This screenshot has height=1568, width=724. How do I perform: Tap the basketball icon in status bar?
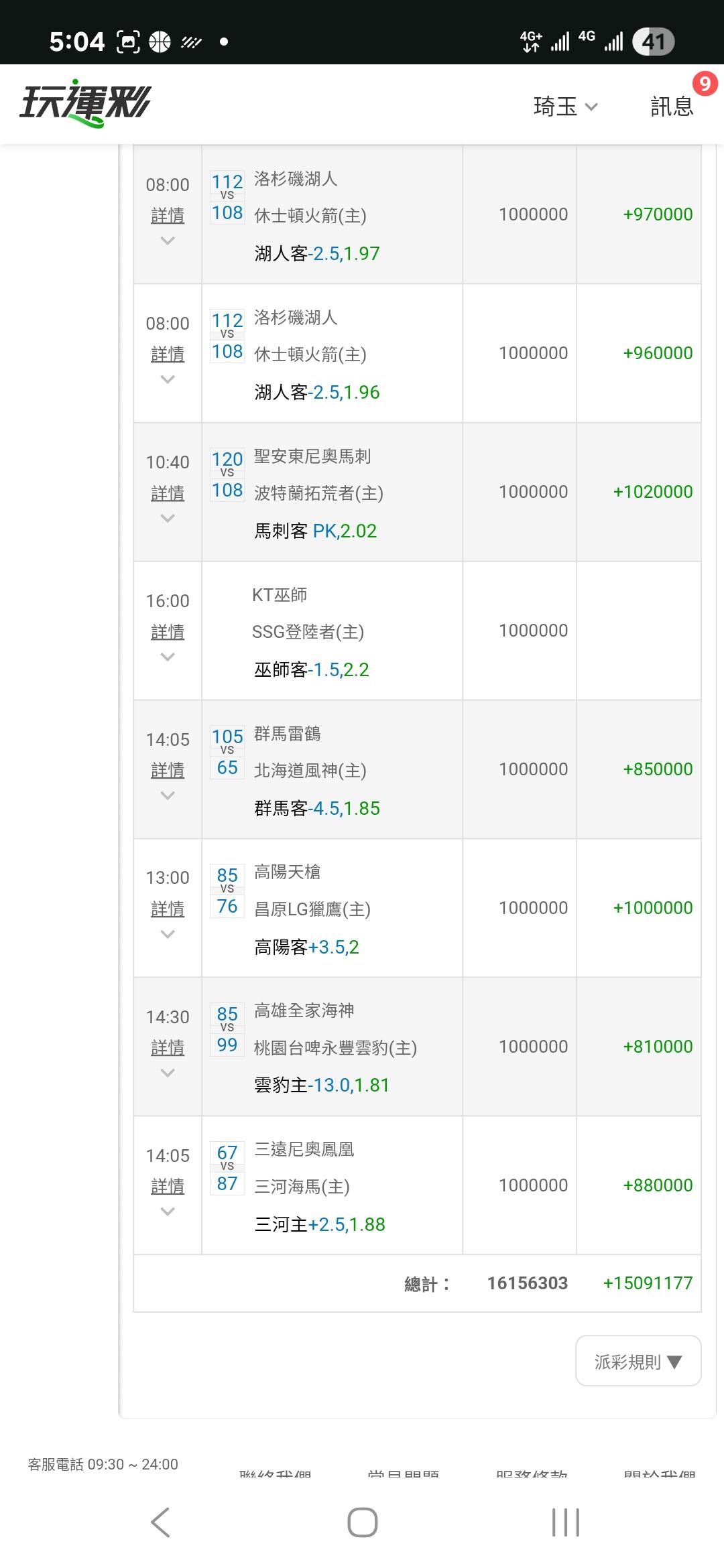tap(160, 42)
